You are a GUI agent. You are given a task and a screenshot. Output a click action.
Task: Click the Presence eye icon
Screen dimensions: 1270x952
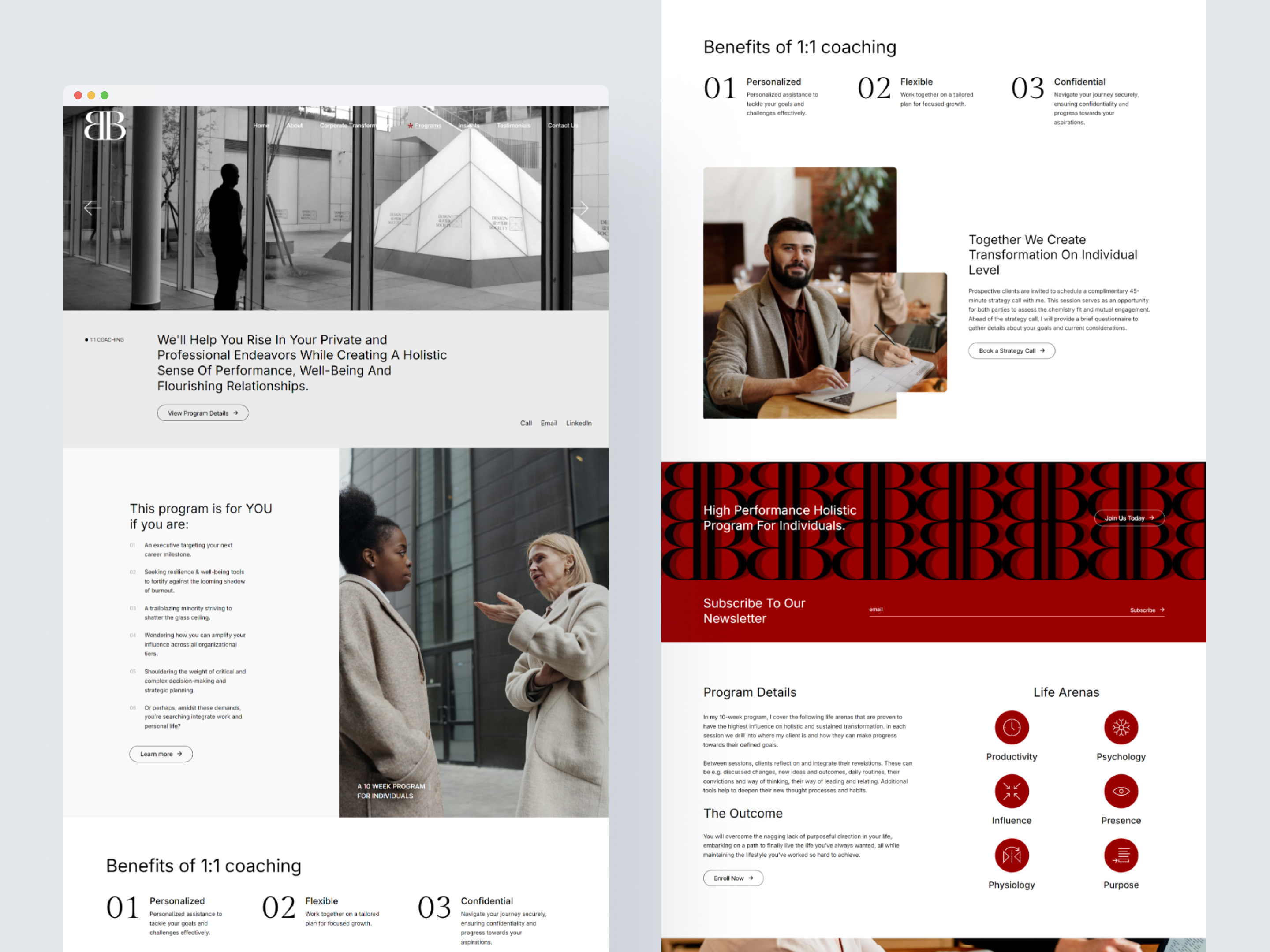click(1121, 791)
